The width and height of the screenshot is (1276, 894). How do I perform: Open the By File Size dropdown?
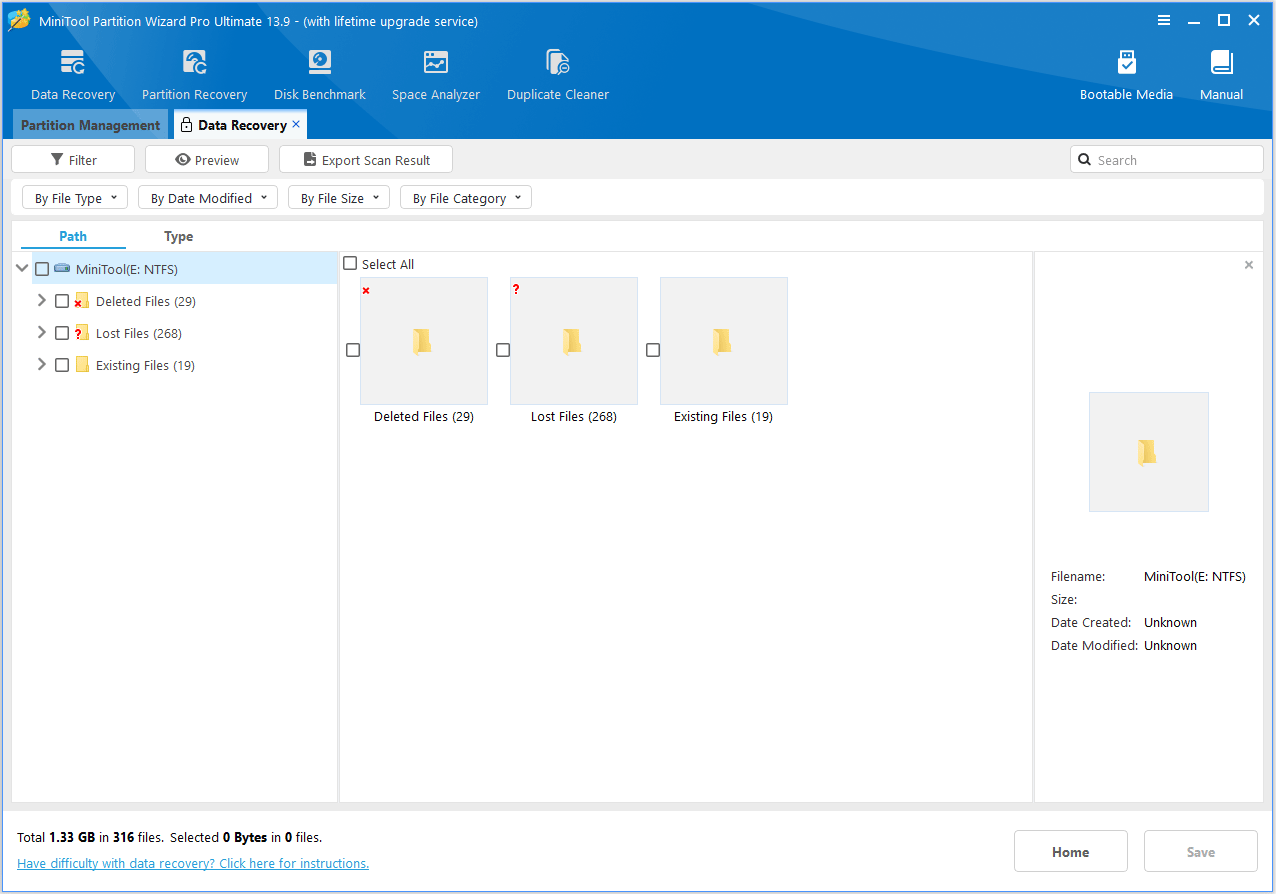point(339,198)
